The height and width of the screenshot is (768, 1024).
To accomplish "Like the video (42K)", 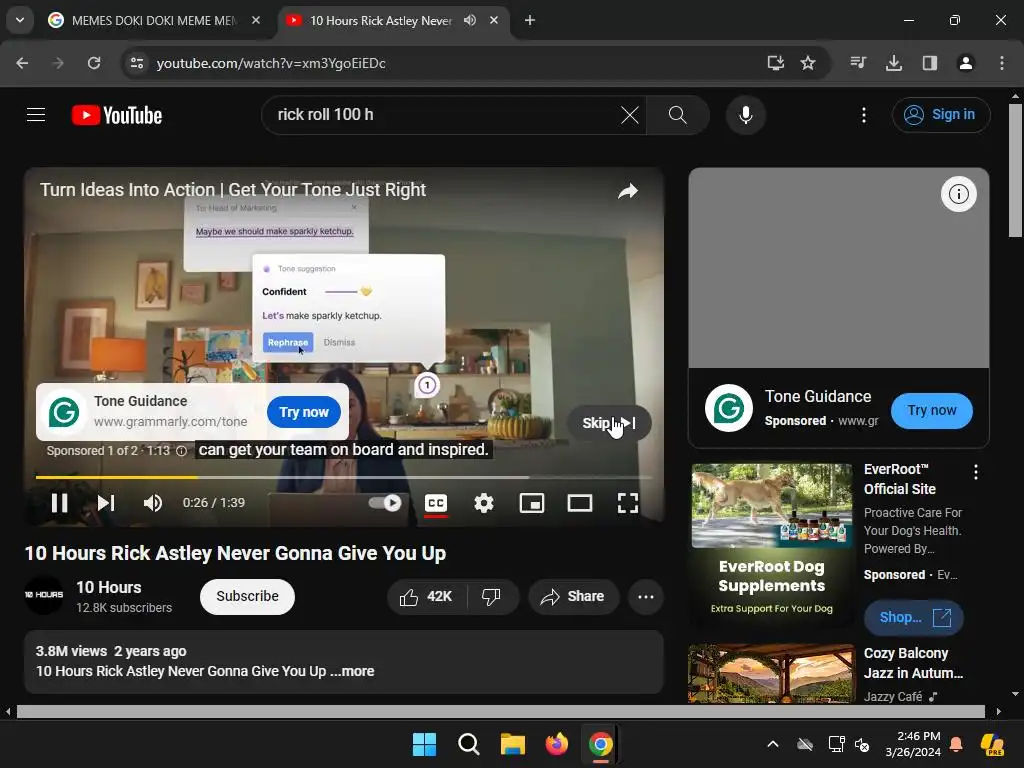I will 427,596.
